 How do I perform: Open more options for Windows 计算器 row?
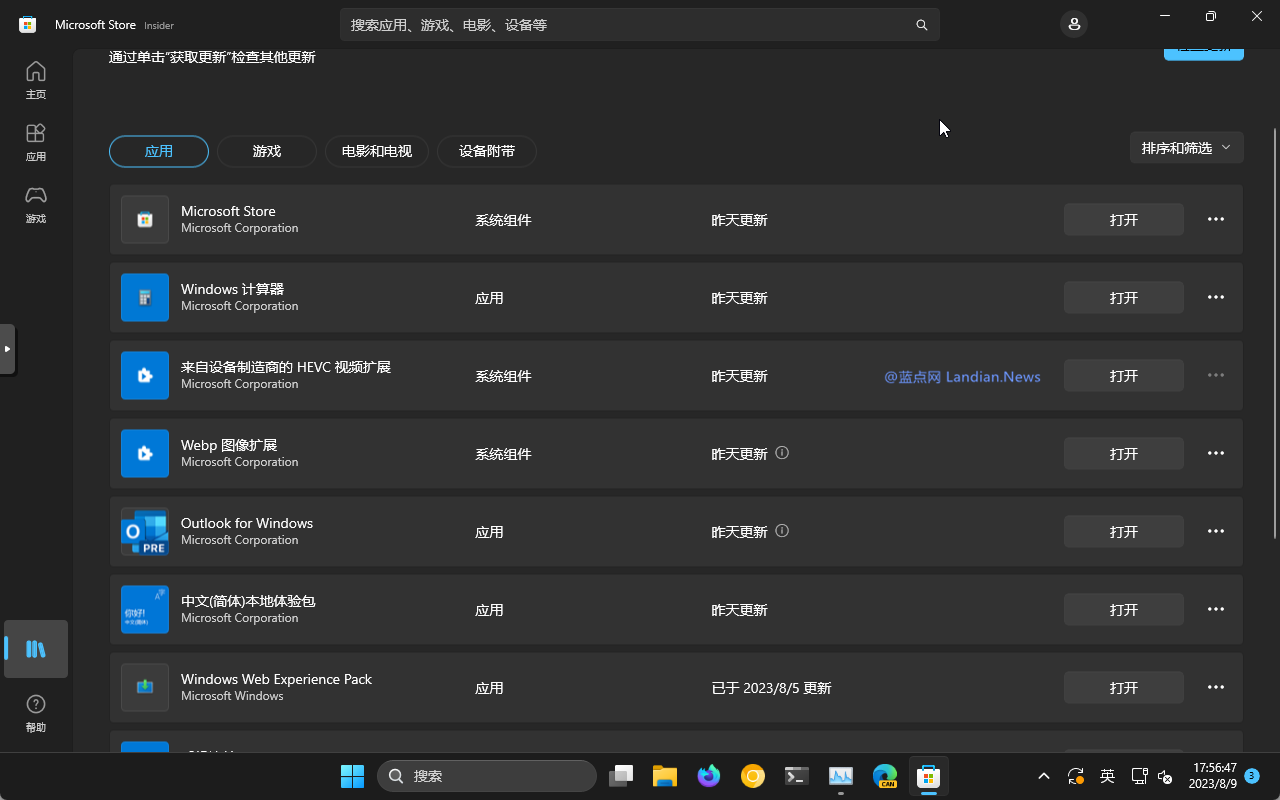pos(1216,297)
